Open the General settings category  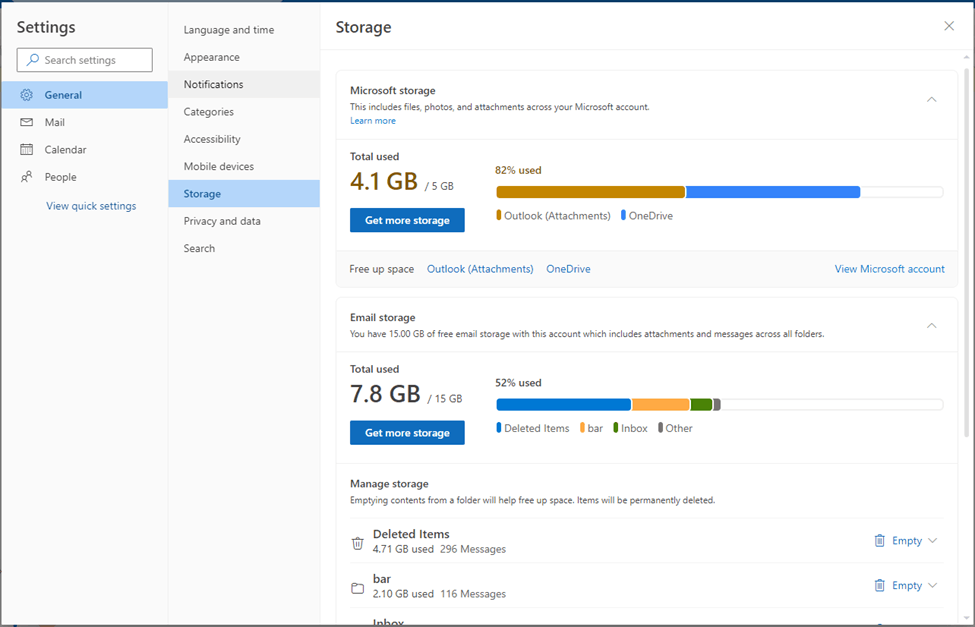tap(85, 95)
